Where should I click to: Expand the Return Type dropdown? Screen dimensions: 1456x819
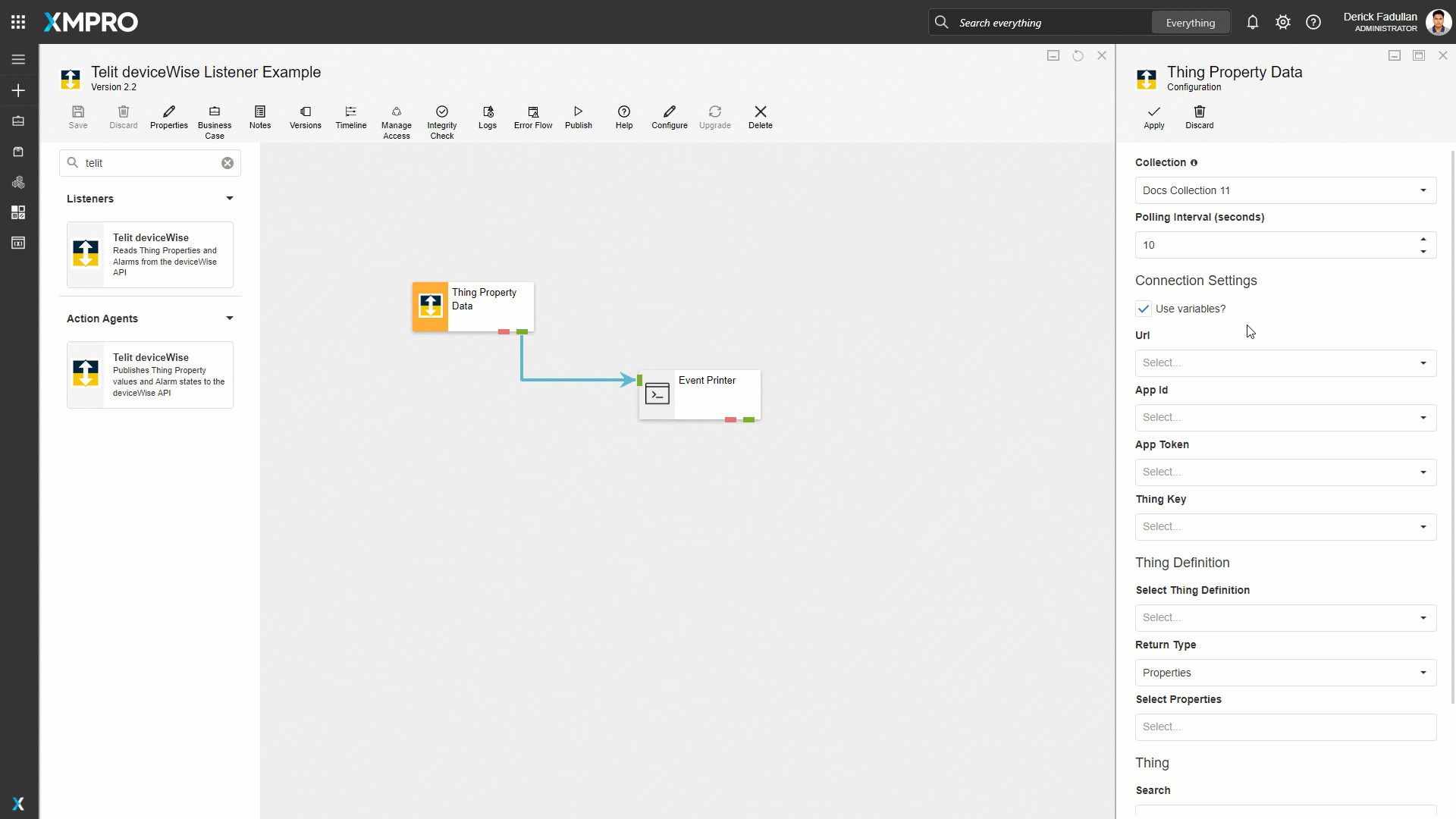point(1285,673)
